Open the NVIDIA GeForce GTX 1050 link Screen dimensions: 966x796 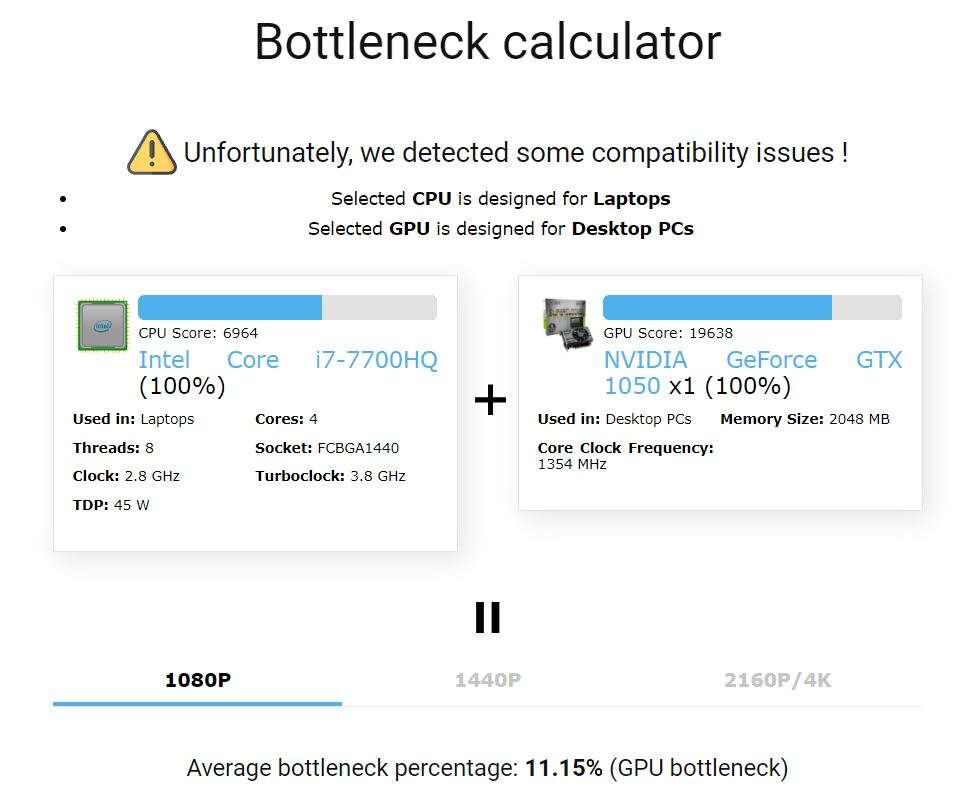coord(752,372)
